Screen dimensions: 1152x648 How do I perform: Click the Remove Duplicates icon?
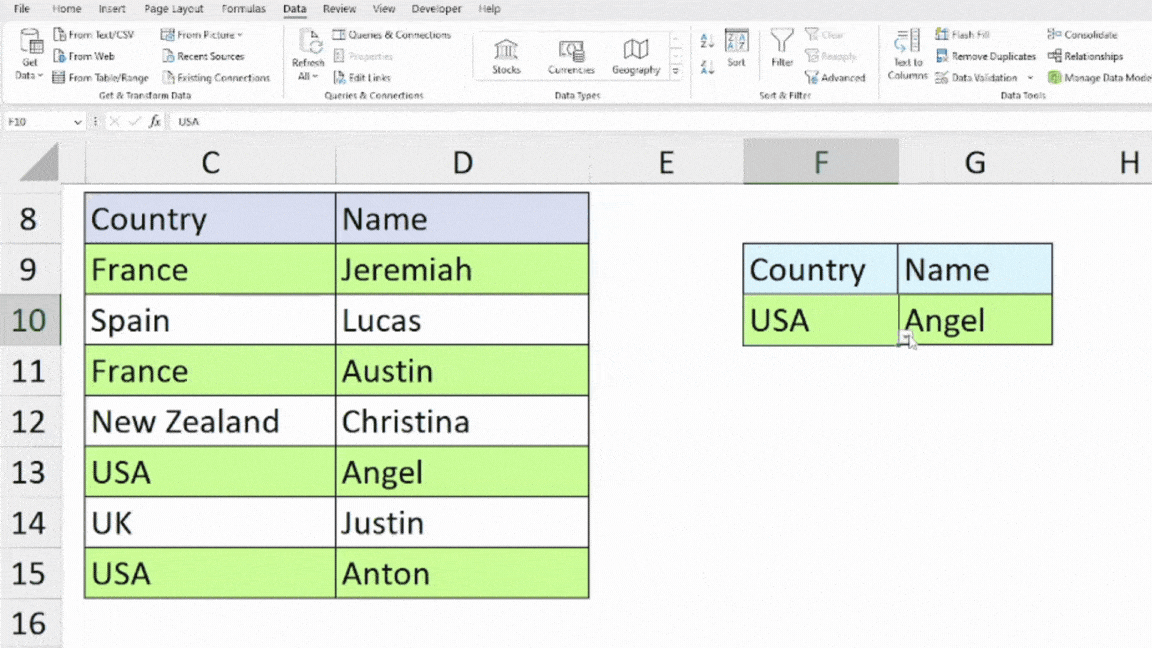coord(984,56)
